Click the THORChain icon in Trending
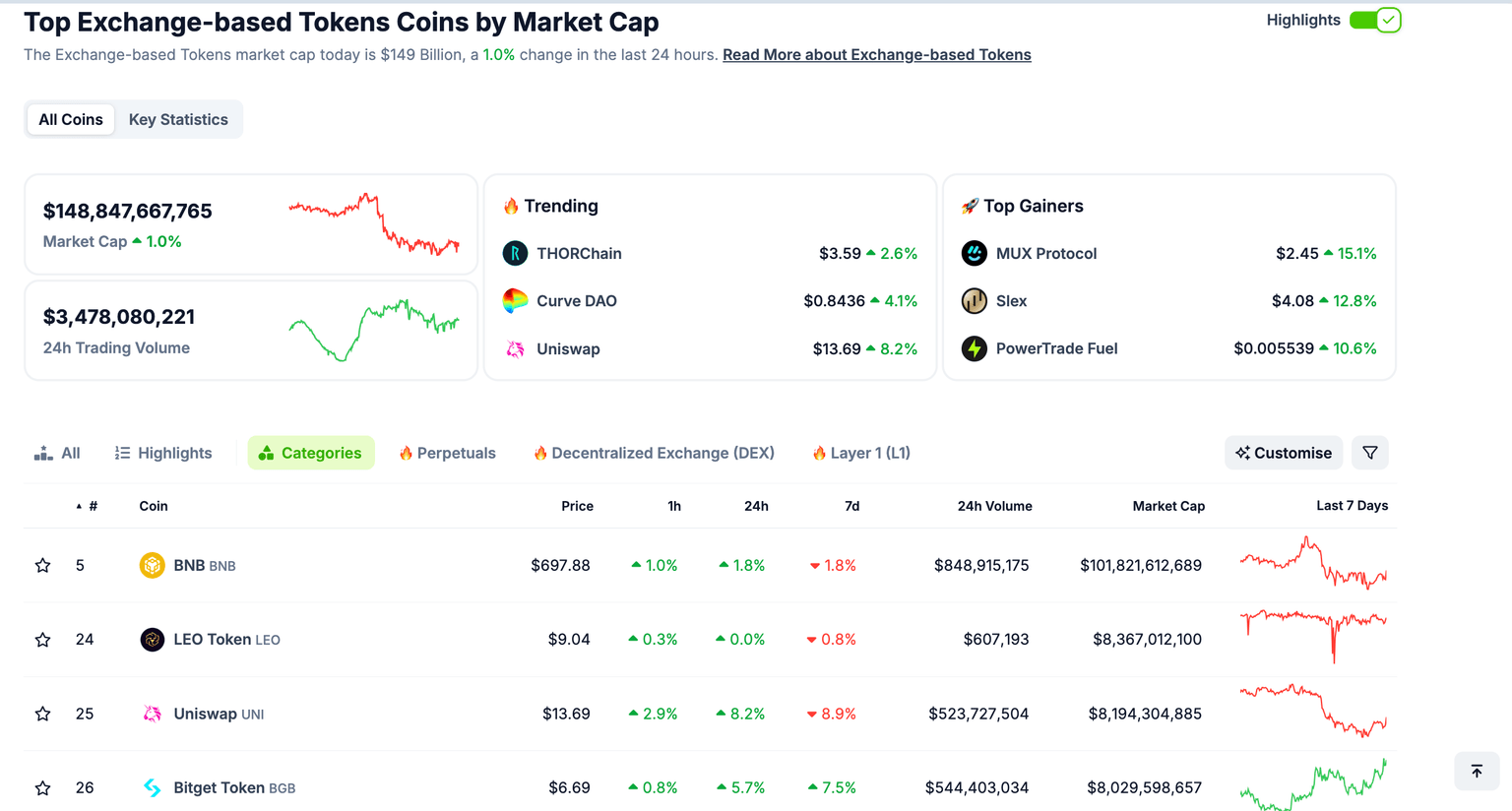Image resolution: width=1512 pixels, height=811 pixels. tap(515, 254)
